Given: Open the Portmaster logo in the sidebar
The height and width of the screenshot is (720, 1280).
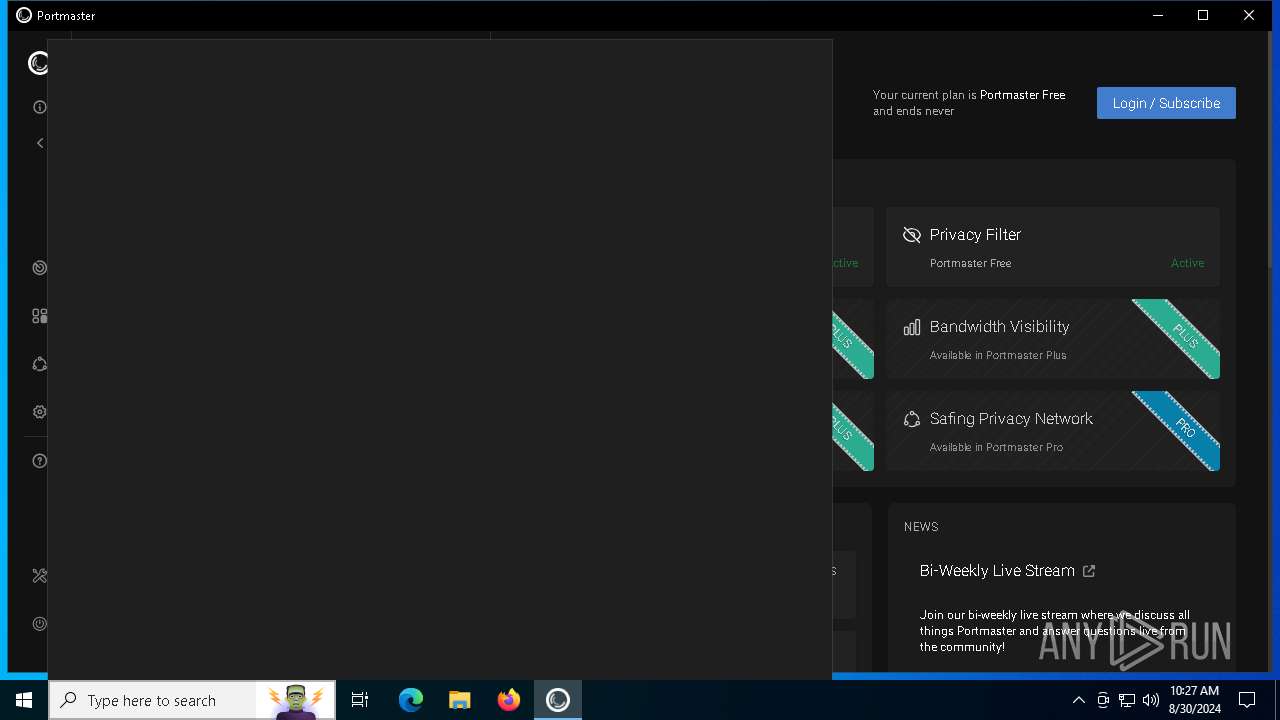Looking at the screenshot, I should click(x=38, y=64).
